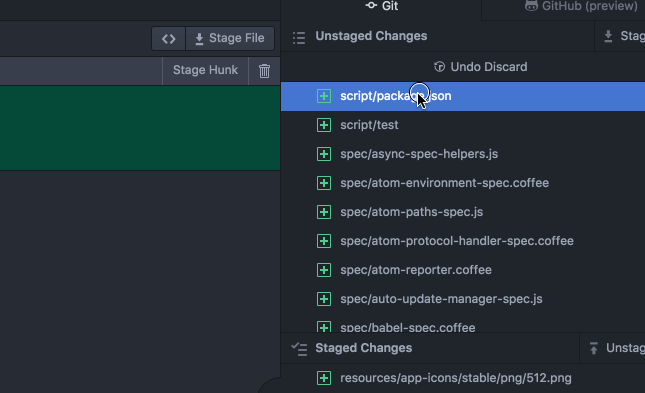This screenshot has width=645, height=393.
Task: Toggle diff view with angle brackets icon
Action: click(x=169, y=39)
